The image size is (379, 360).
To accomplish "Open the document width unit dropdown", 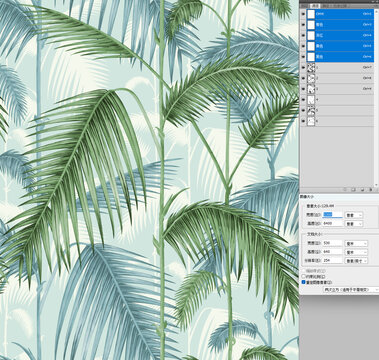I will (356, 244).
